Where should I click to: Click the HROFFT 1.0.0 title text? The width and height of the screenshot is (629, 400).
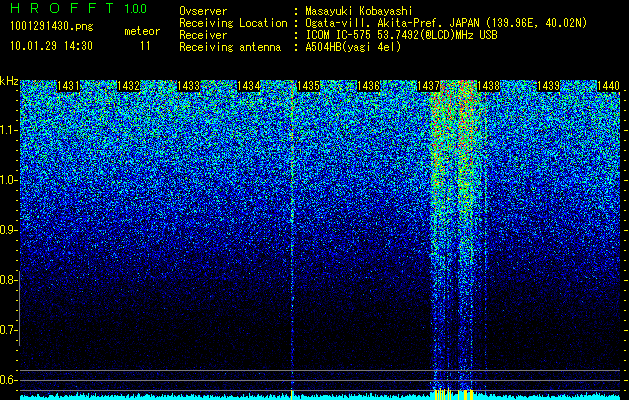pyautogui.click(x=79, y=8)
